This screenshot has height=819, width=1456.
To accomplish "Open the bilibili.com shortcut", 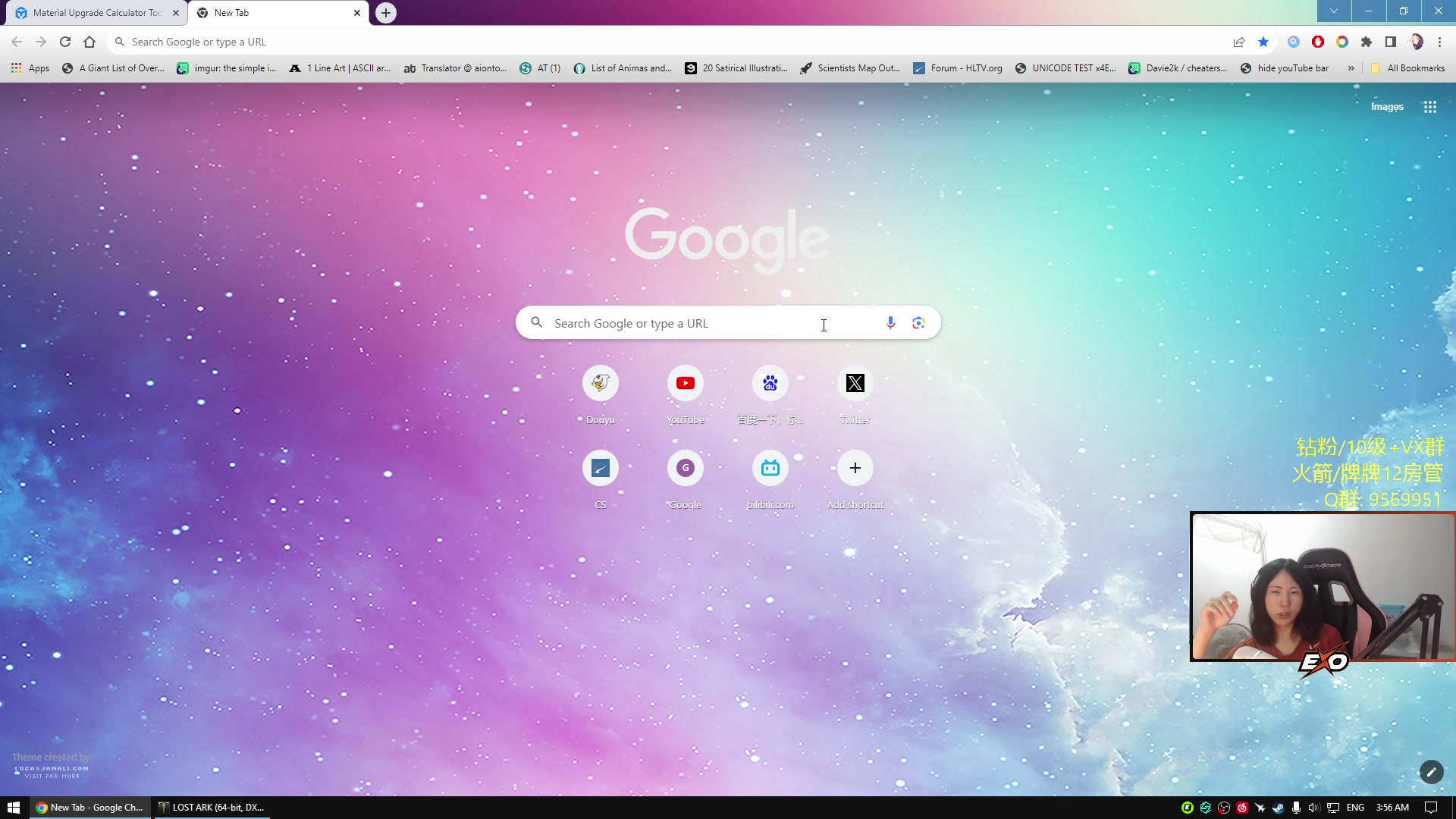I will pyautogui.click(x=770, y=469).
